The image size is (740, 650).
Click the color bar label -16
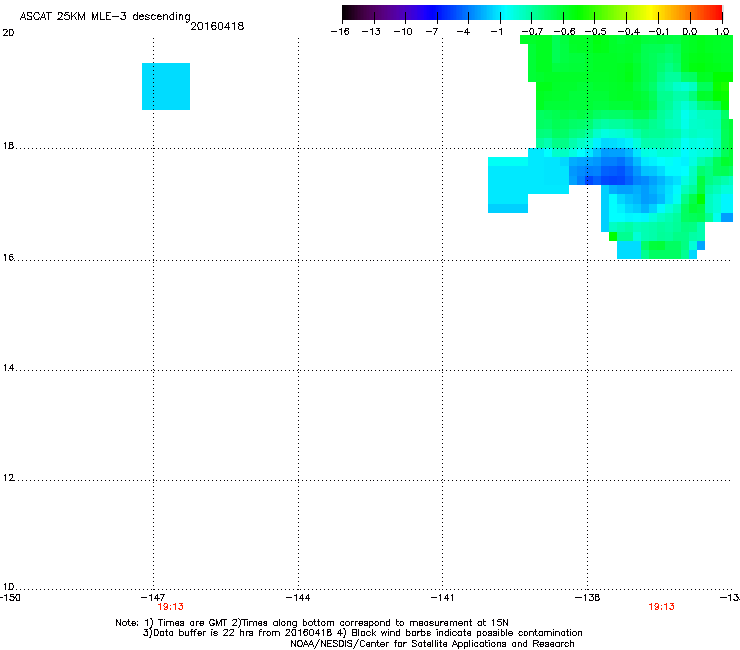point(340,32)
